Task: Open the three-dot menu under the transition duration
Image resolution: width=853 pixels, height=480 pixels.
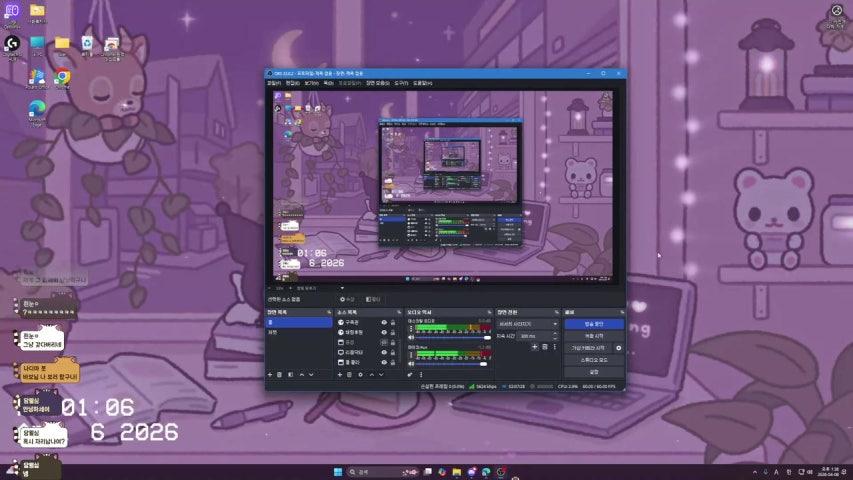Action: tap(555, 347)
